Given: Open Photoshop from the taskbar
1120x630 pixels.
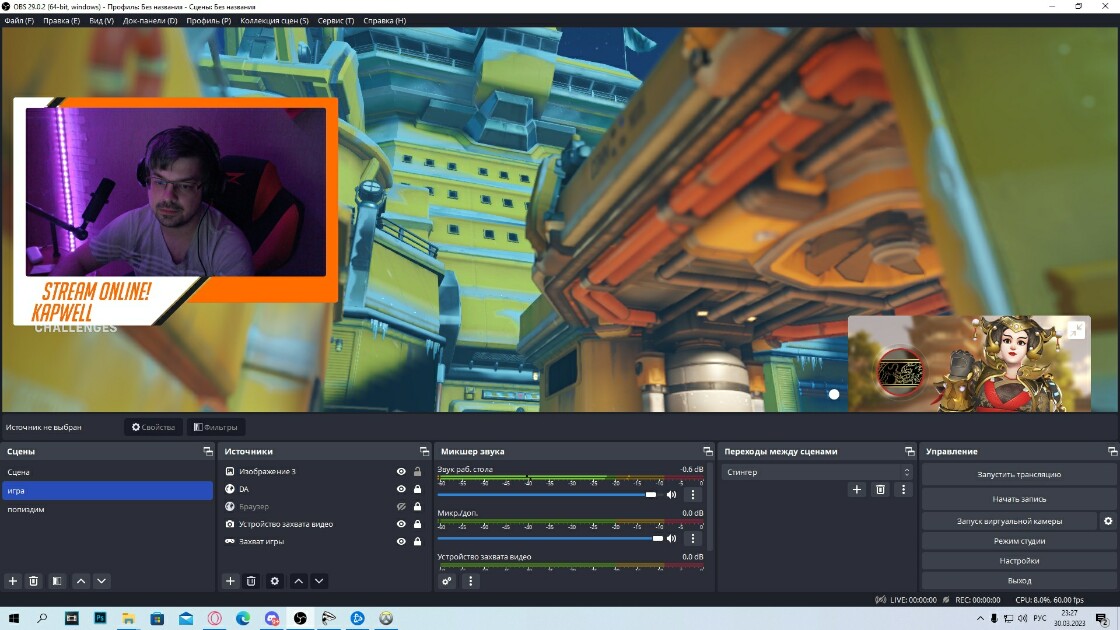Looking at the screenshot, I should (100, 619).
